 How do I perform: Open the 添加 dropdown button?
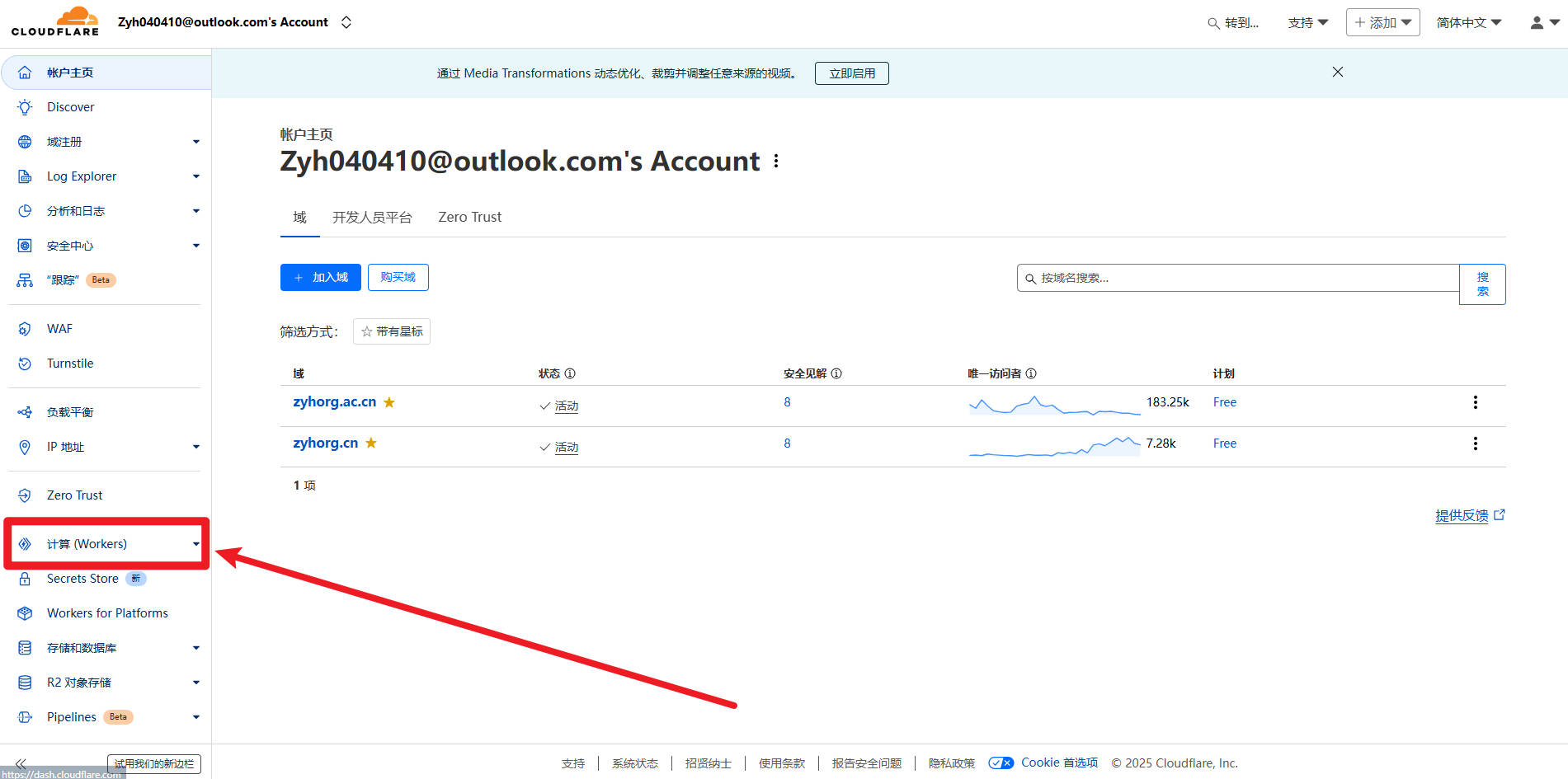pos(1383,22)
